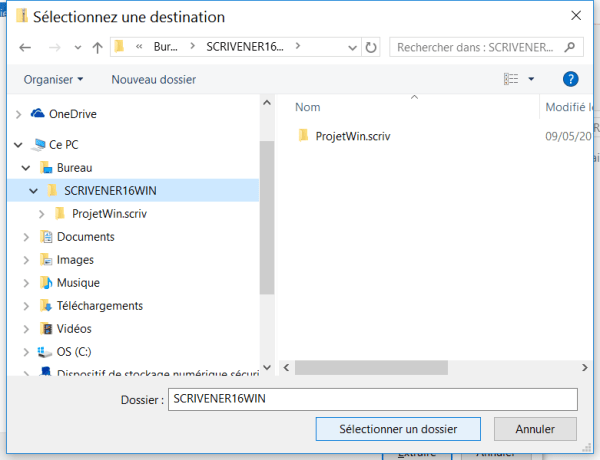Open the blue help icon
600x460 pixels.
(x=570, y=79)
